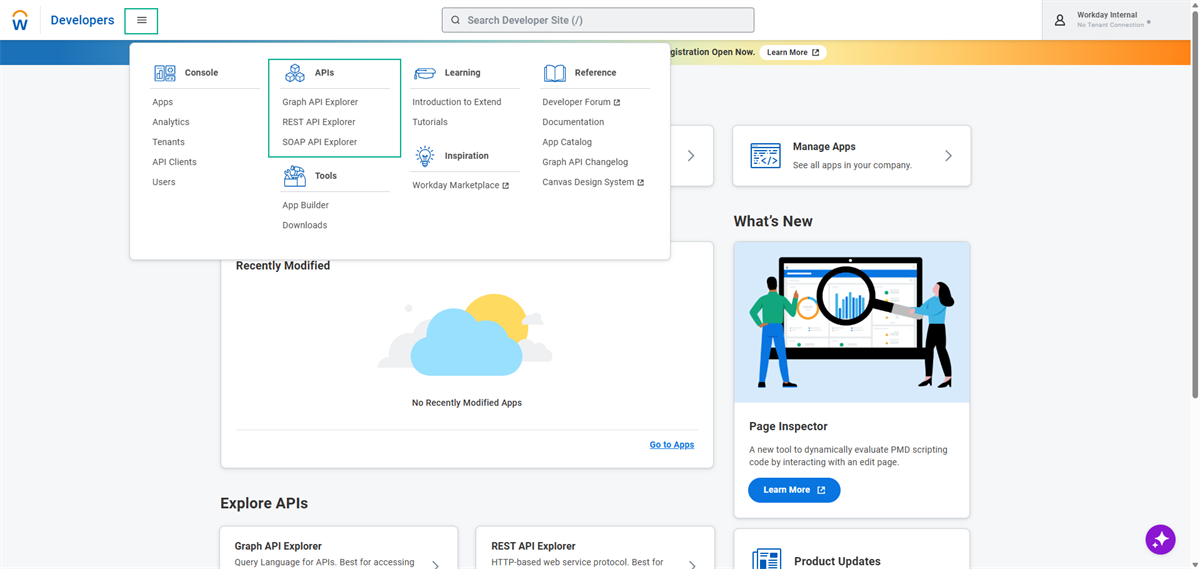
Task: Click the Tools toolbox icon
Action: tap(295, 176)
